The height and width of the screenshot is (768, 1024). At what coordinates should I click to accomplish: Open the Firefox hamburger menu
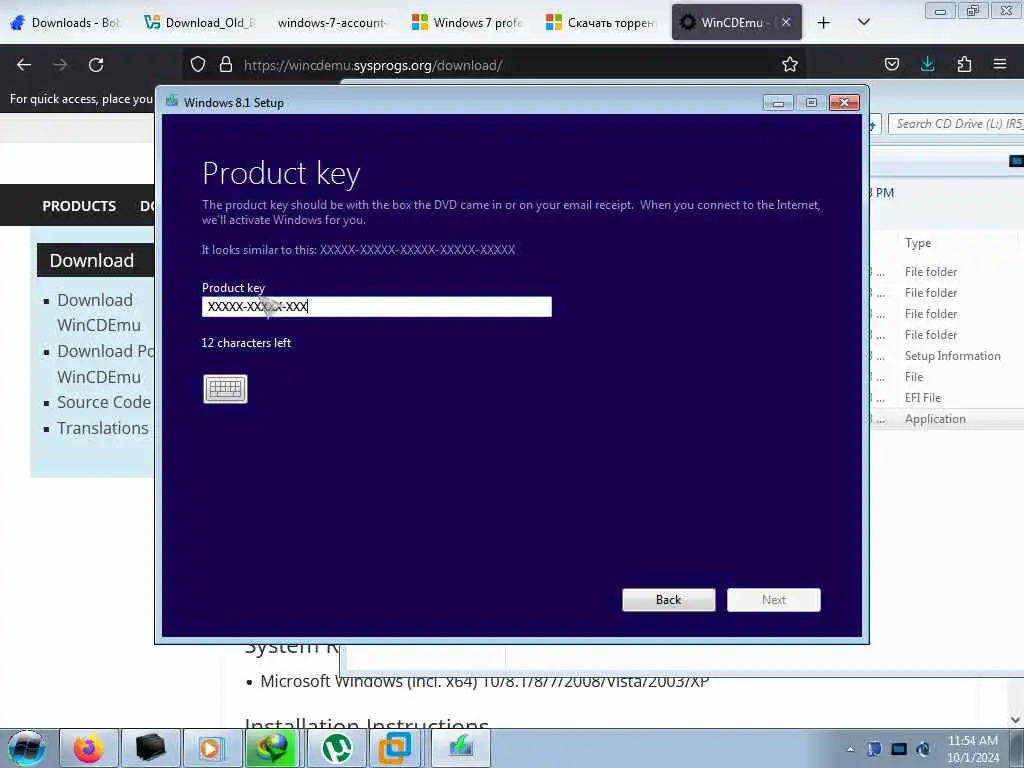tap(1000, 64)
